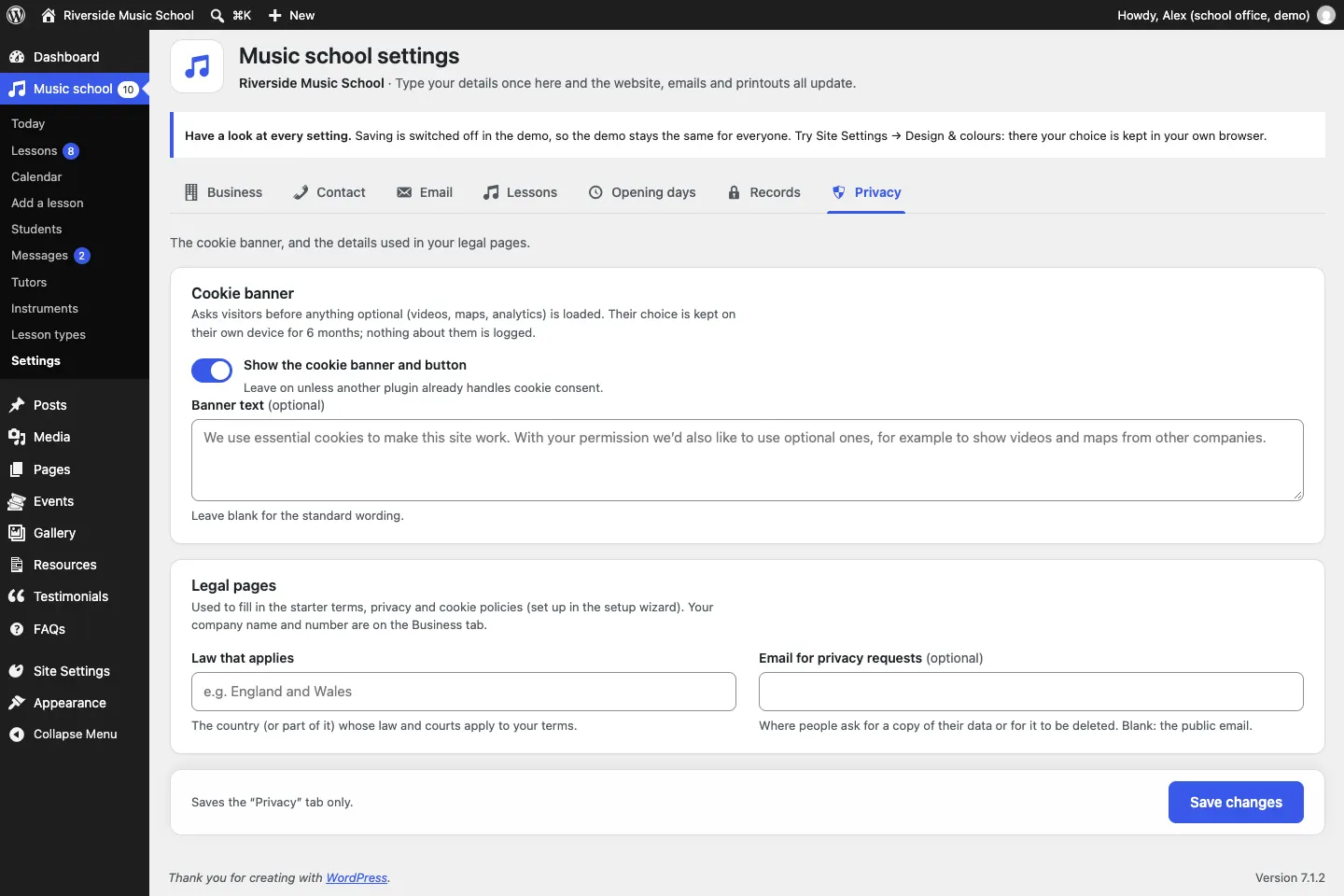
Task: Click the Save changes button
Action: click(x=1236, y=803)
